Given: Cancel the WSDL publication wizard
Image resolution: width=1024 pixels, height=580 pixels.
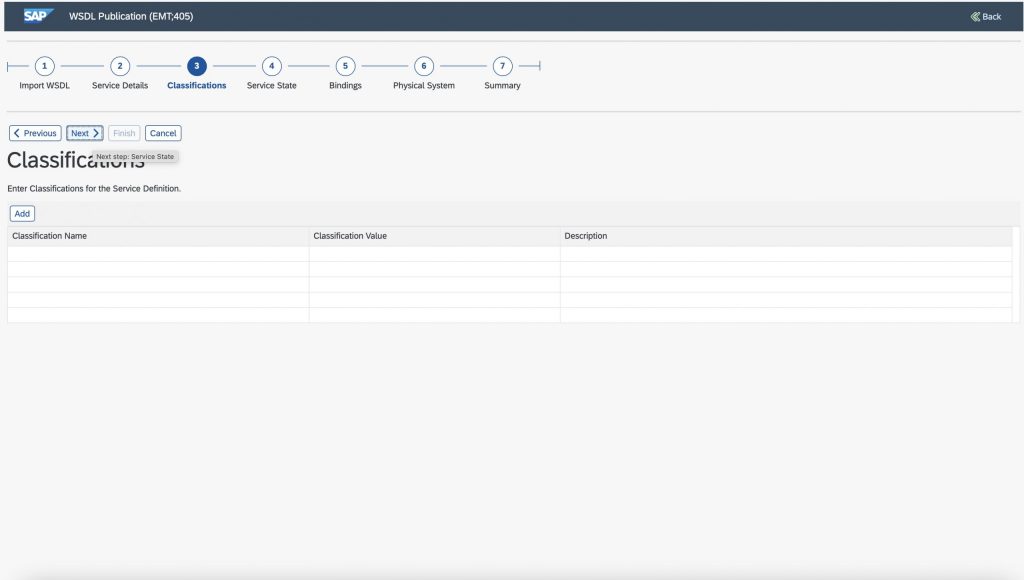Looking at the screenshot, I should [163, 133].
